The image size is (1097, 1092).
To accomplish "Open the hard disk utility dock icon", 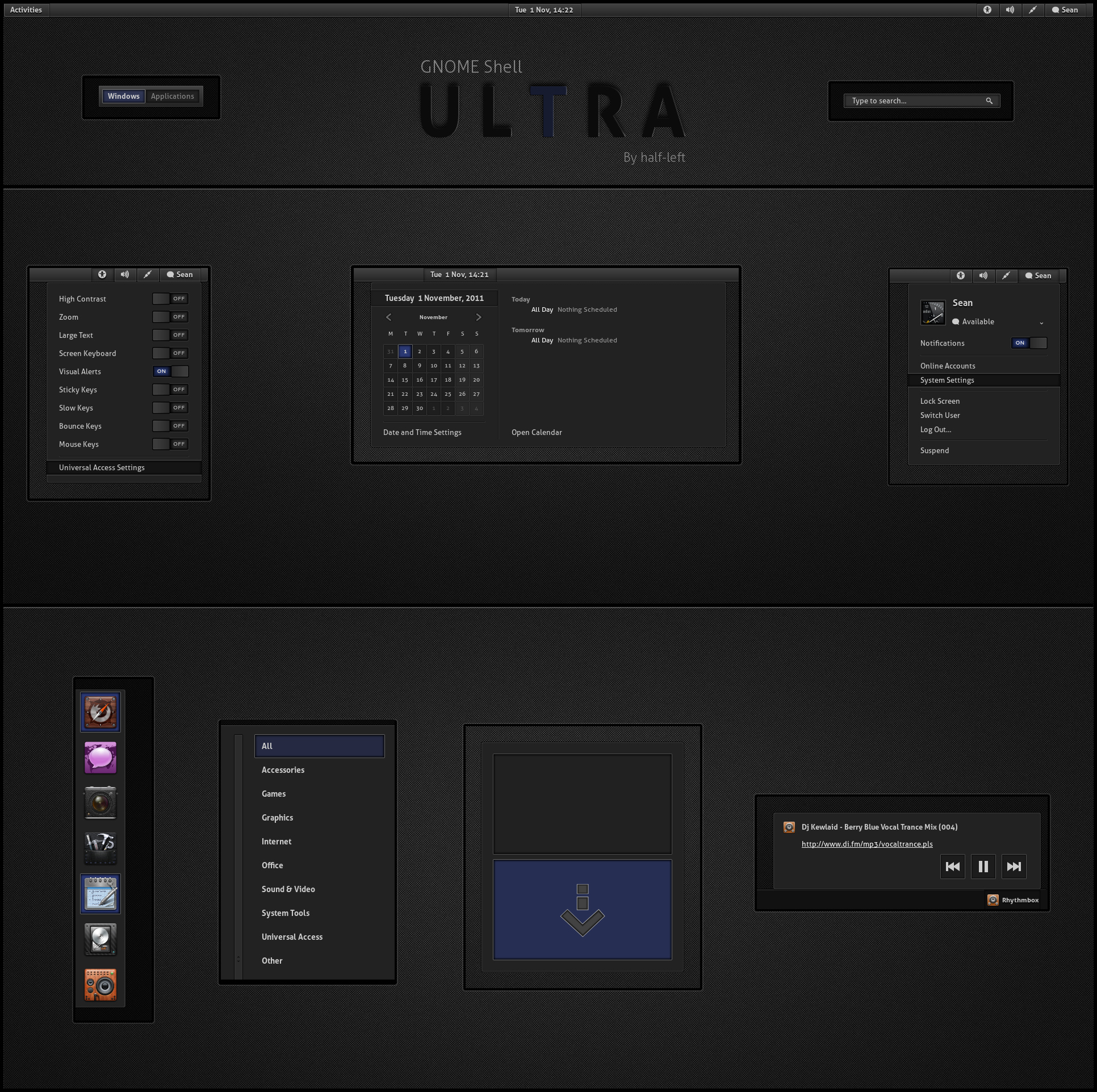I will point(101,939).
